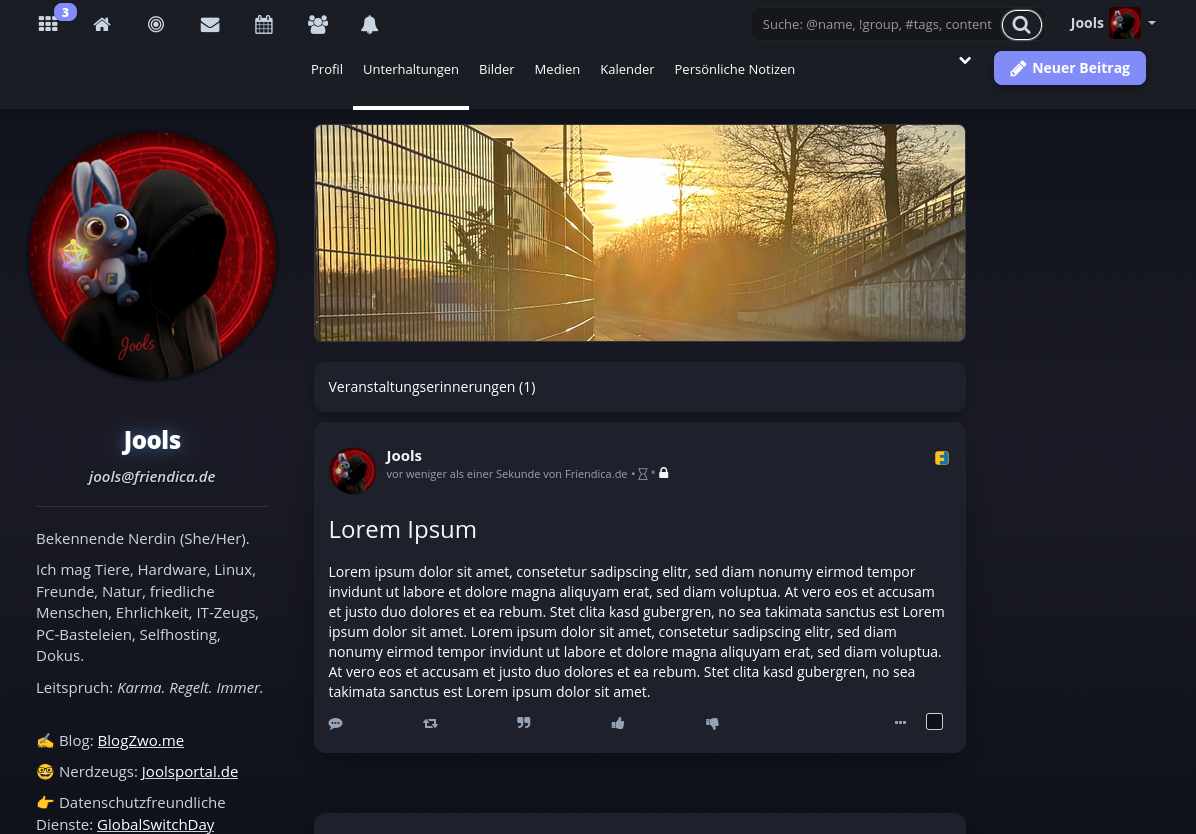Switch to the Kalender tab
The width and height of the screenshot is (1196, 834).
(x=627, y=69)
